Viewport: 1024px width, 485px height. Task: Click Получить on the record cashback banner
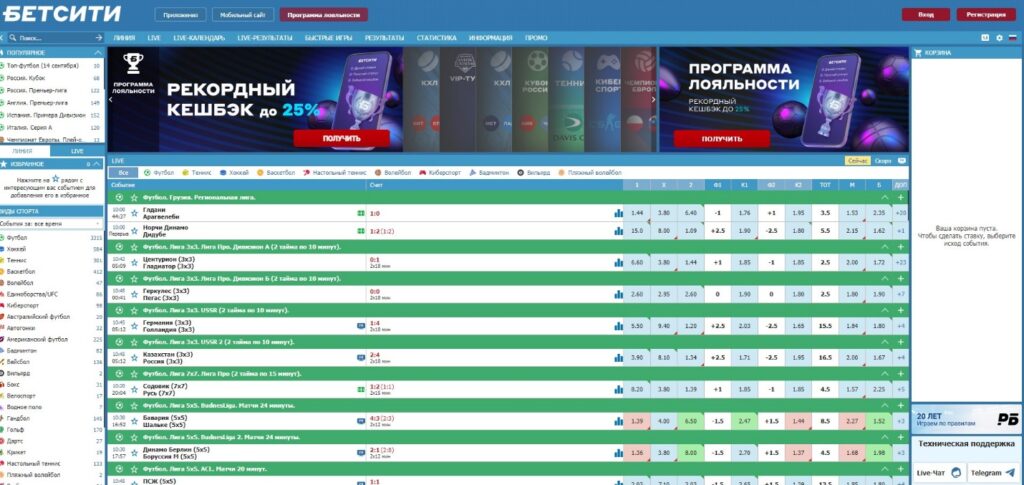[x=342, y=138]
